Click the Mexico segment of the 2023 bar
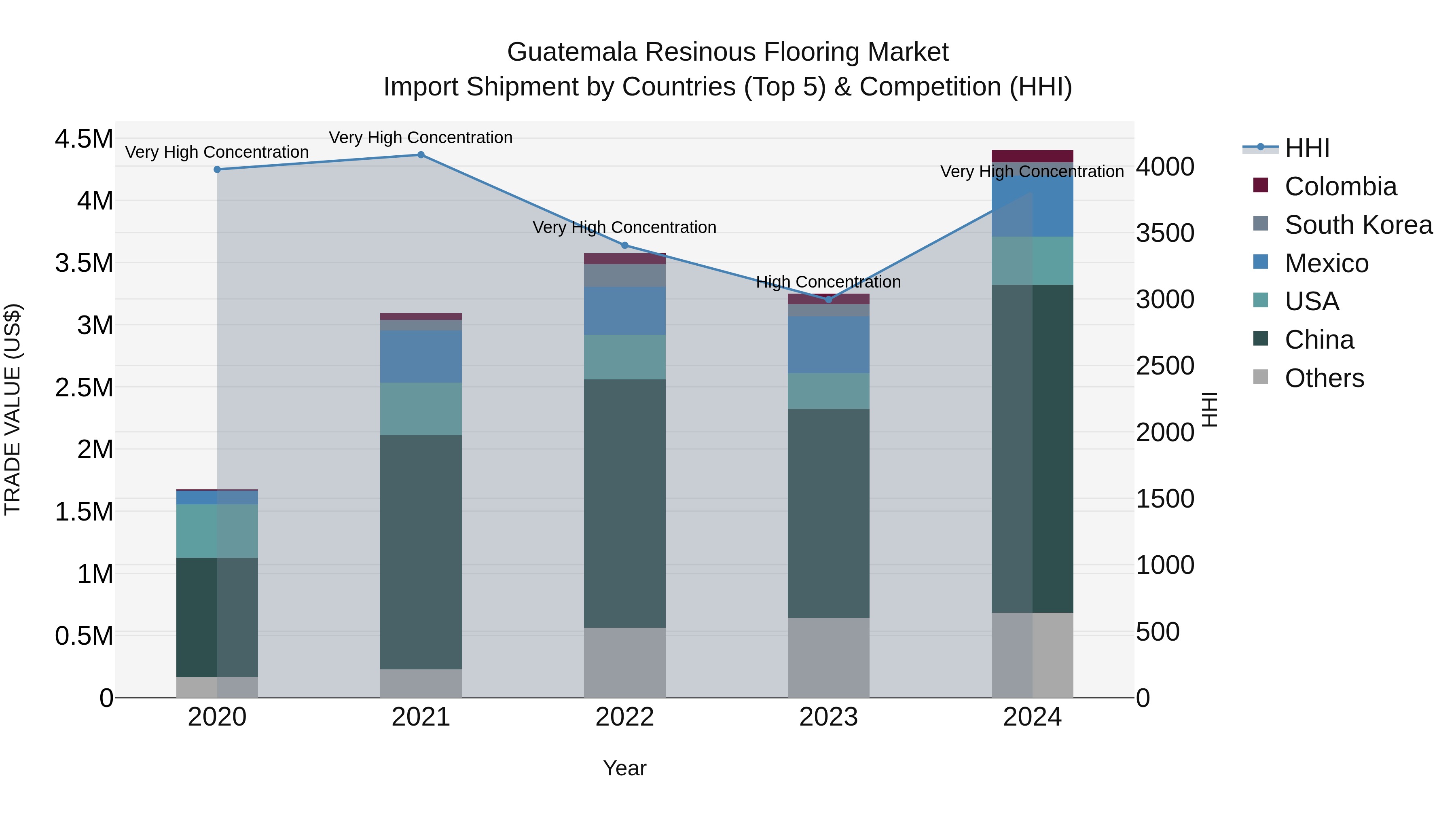This screenshot has width=1456, height=819. [x=829, y=345]
